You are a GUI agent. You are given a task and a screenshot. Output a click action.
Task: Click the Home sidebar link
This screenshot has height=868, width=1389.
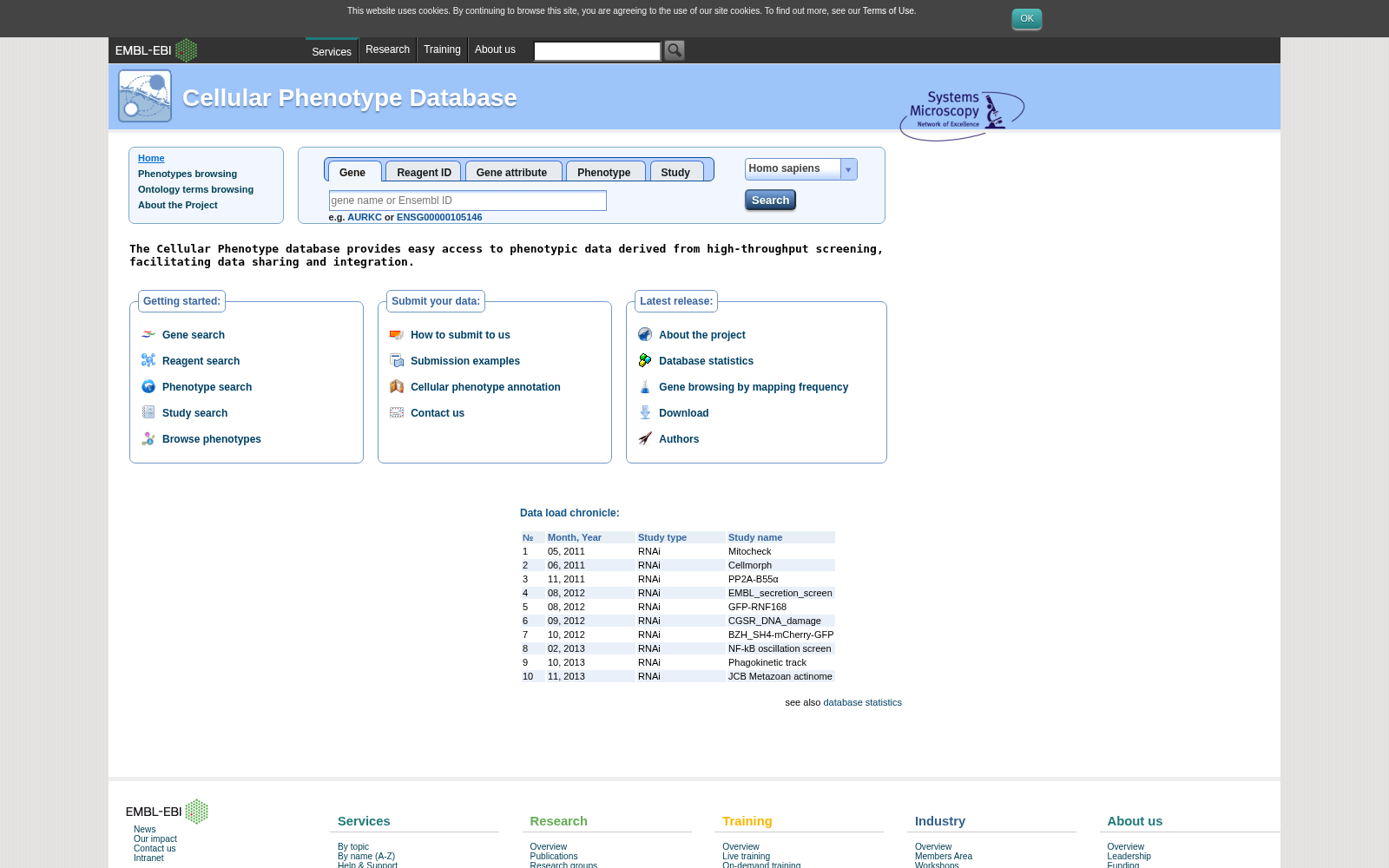point(151,158)
